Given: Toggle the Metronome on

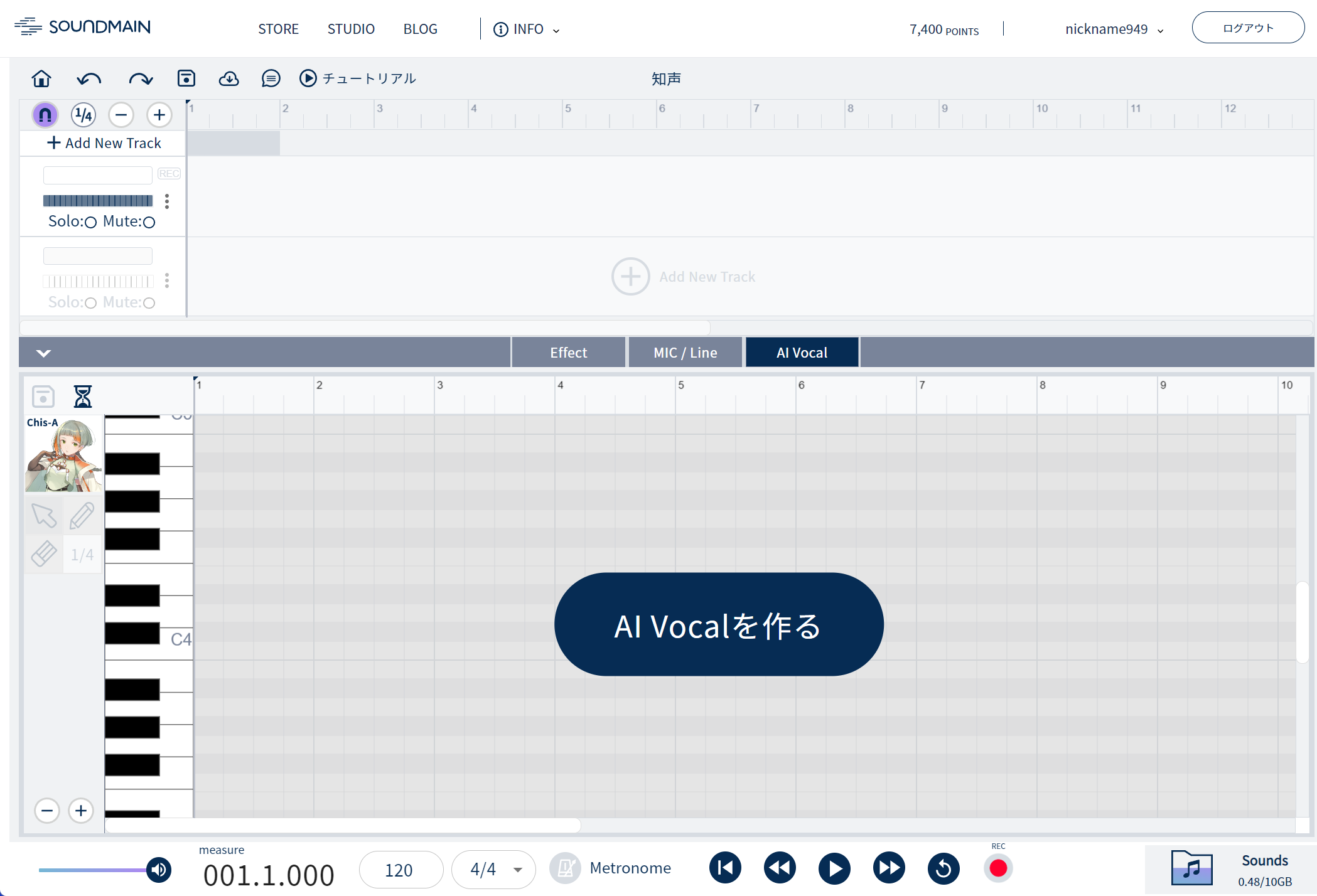Looking at the screenshot, I should [566, 868].
